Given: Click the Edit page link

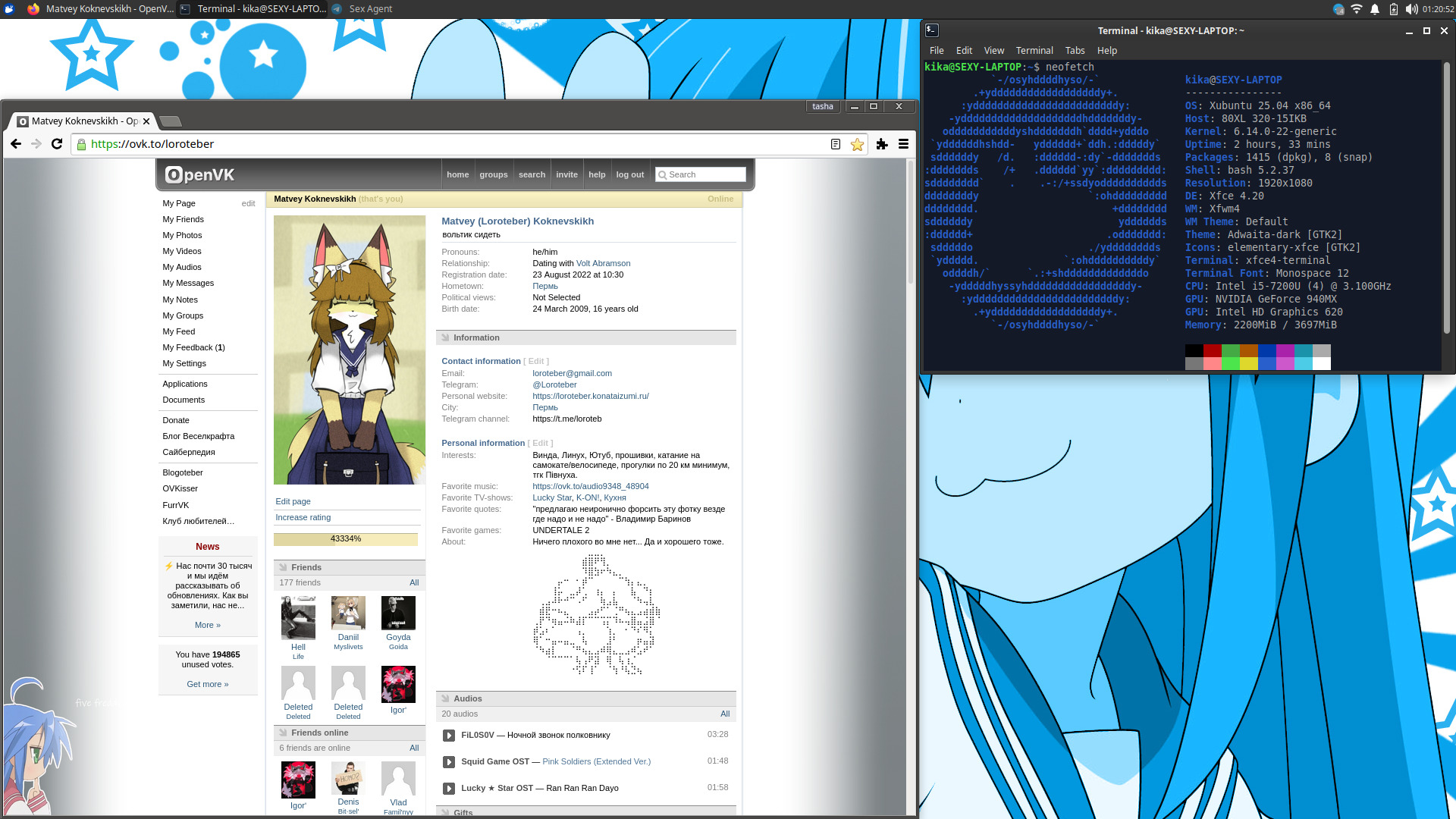Looking at the screenshot, I should click(293, 502).
